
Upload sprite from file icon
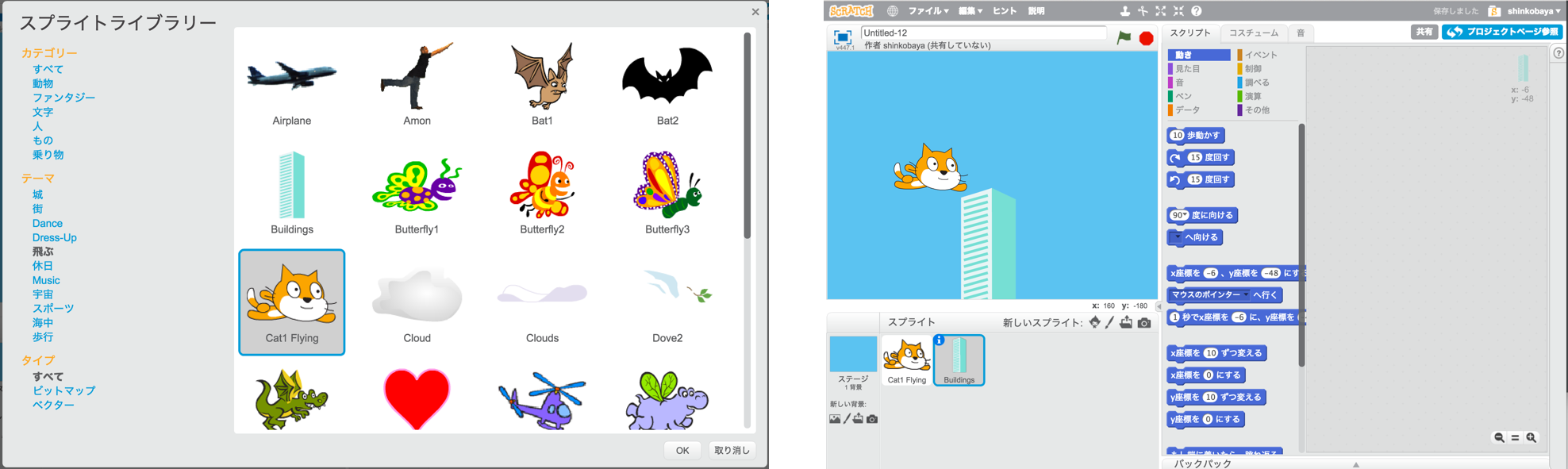(x=1126, y=322)
